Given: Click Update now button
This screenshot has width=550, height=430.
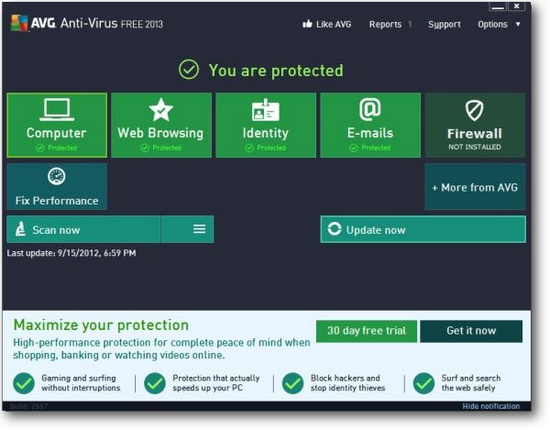Looking at the screenshot, I should (x=423, y=229).
